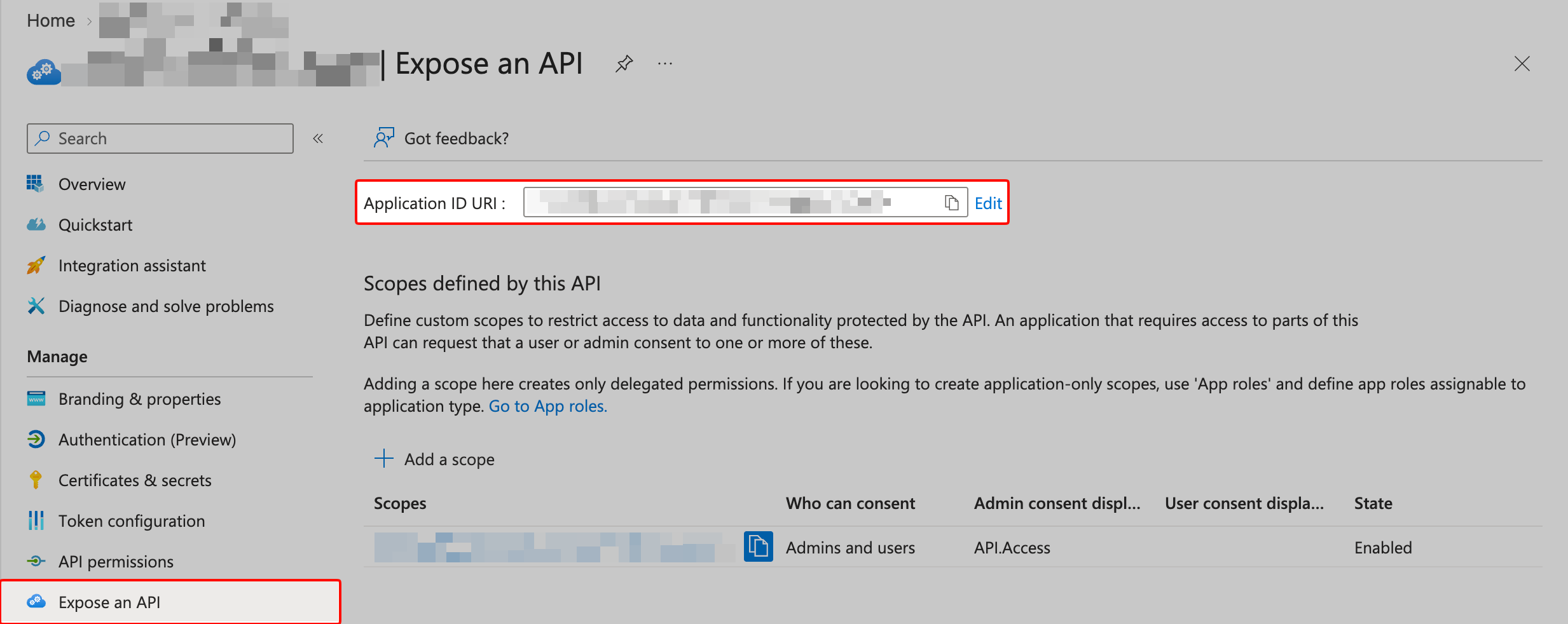Close the Expose an API blade

pyautogui.click(x=1522, y=64)
